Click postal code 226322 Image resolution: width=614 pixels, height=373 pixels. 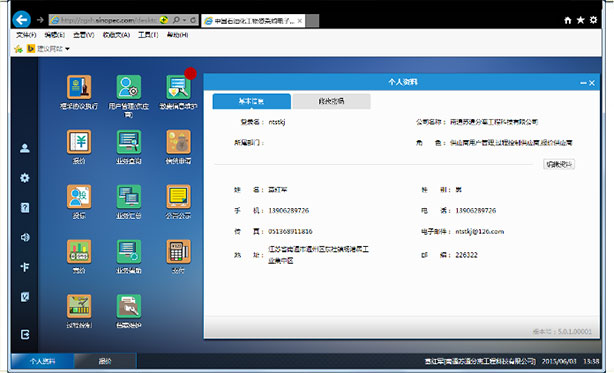coord(466,255)
